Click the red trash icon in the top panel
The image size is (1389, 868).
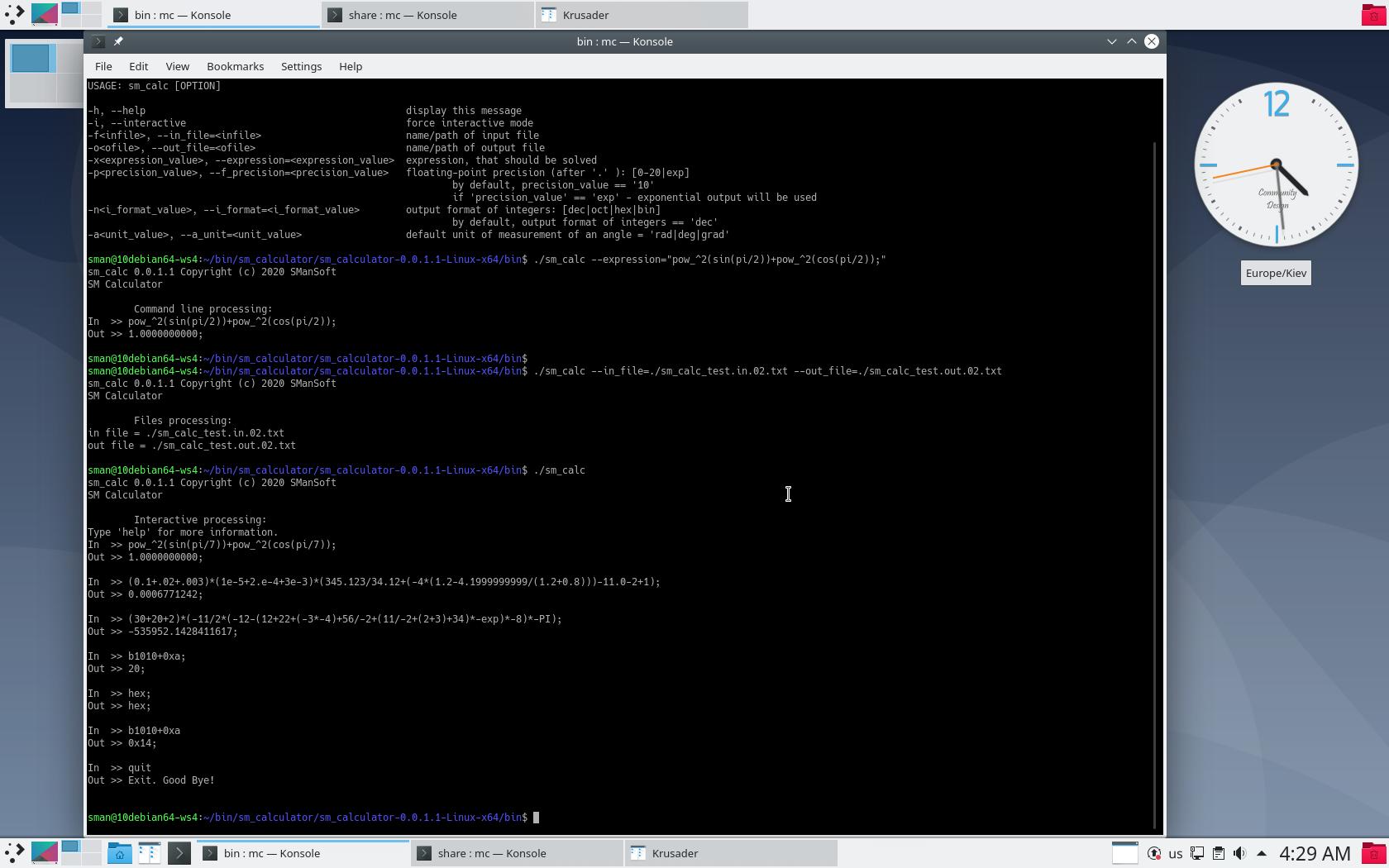[x=1373, y=14]
